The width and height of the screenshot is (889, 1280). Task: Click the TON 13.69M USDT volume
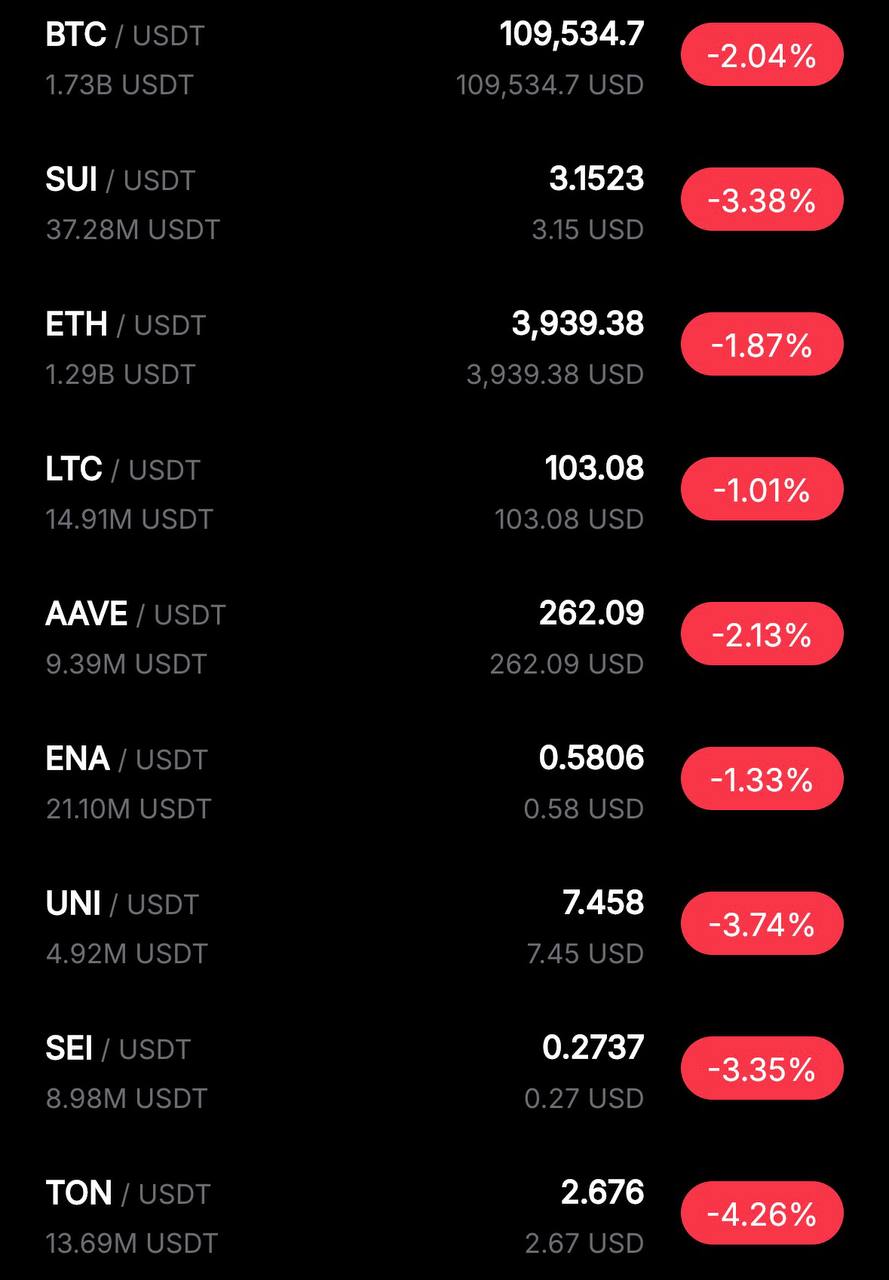tap(131, 1243)
